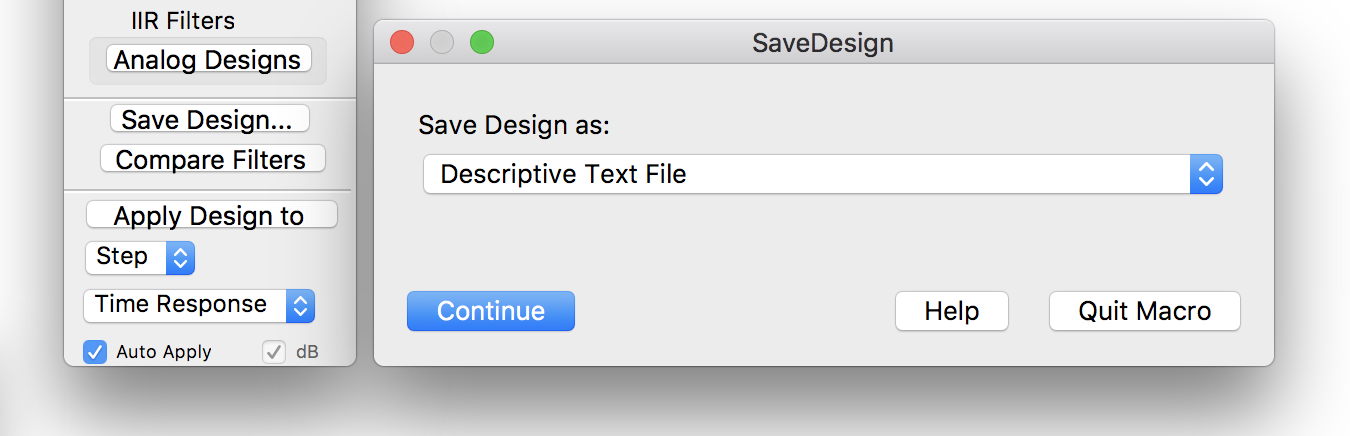
Task: Open the Save Design... dialog button
Action: tap(209, 120)
